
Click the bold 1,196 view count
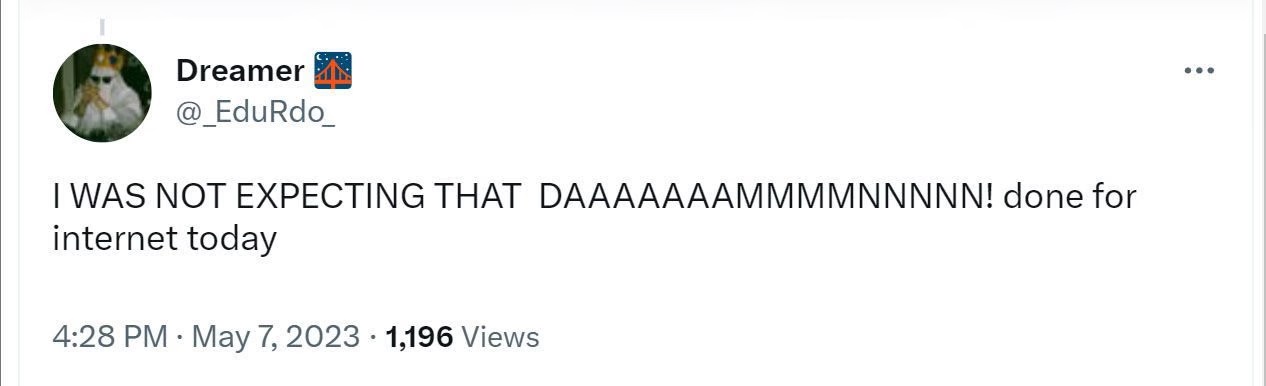click(x=419, y=337)
